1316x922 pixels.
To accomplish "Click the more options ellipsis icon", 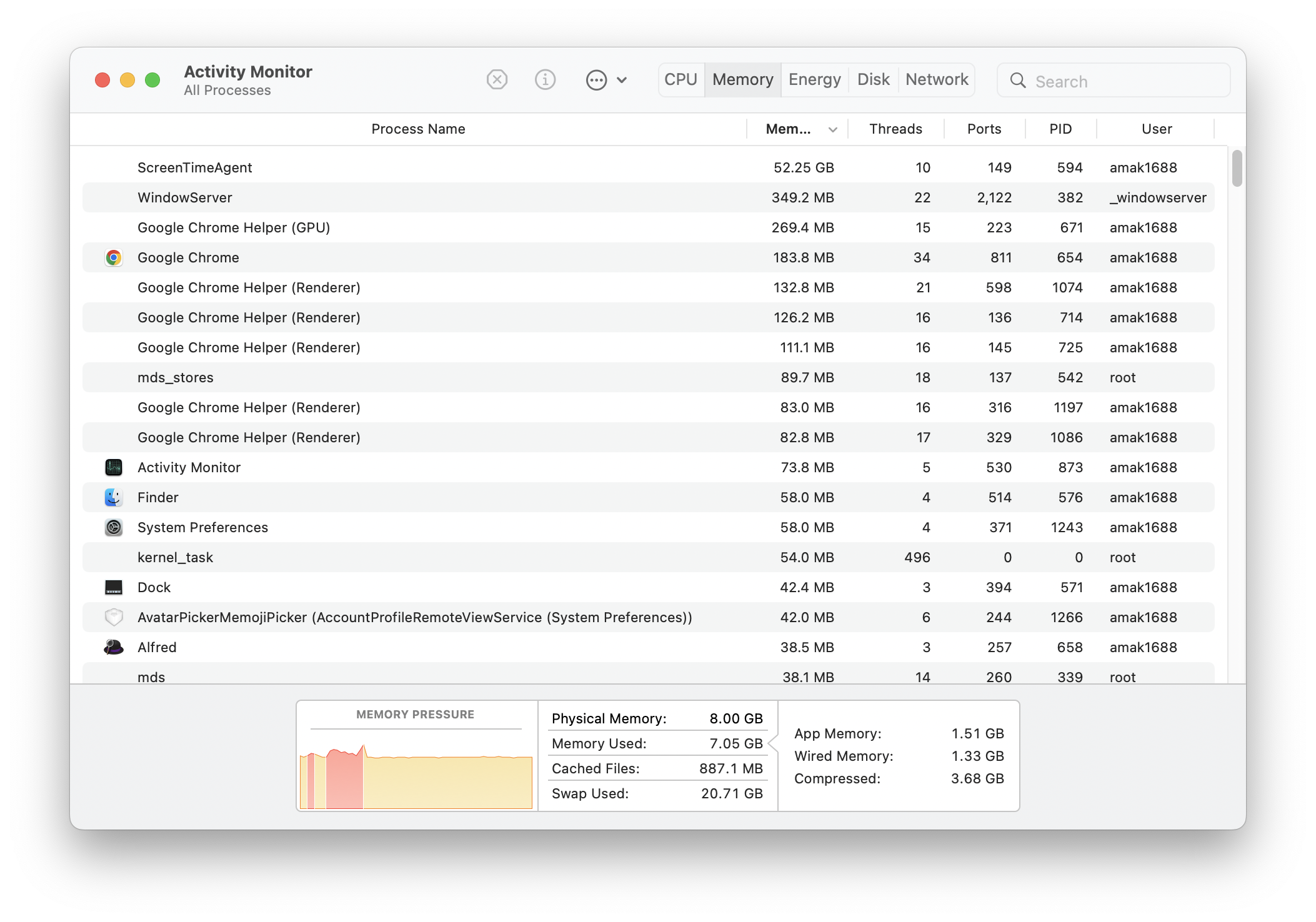I will (596, 80).
